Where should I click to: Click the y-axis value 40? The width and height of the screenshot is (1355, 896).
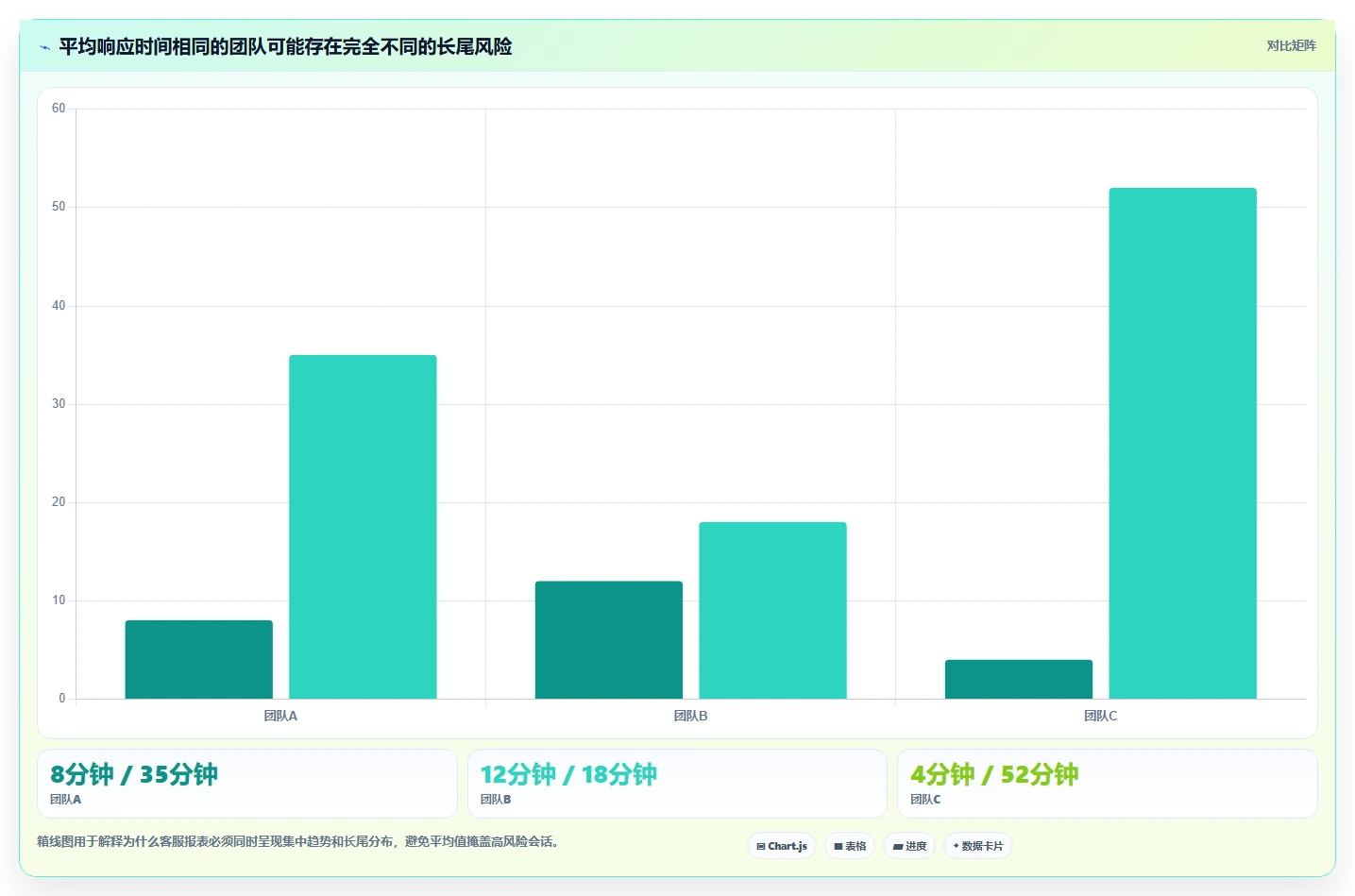tap(59, 305)
